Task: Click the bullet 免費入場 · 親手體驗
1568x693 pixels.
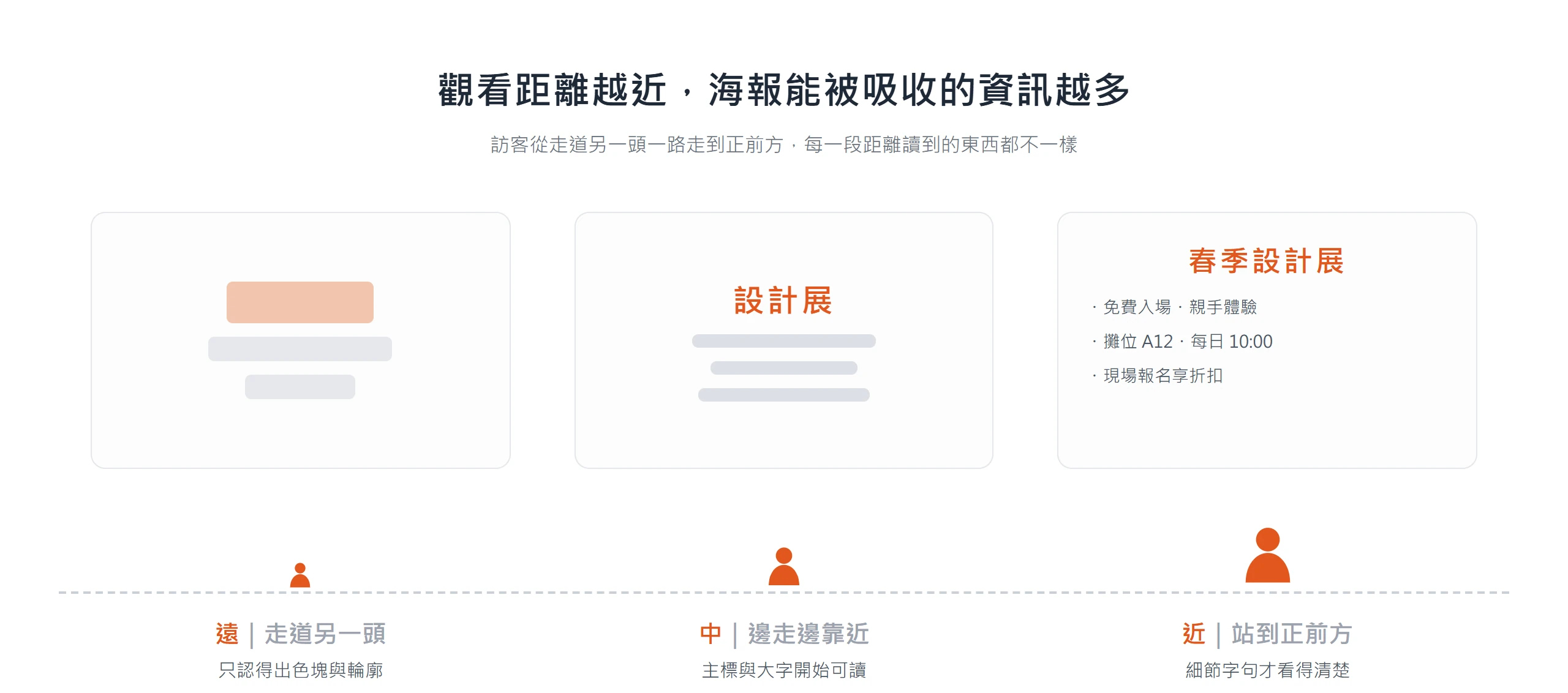Action: [1174, 307]
